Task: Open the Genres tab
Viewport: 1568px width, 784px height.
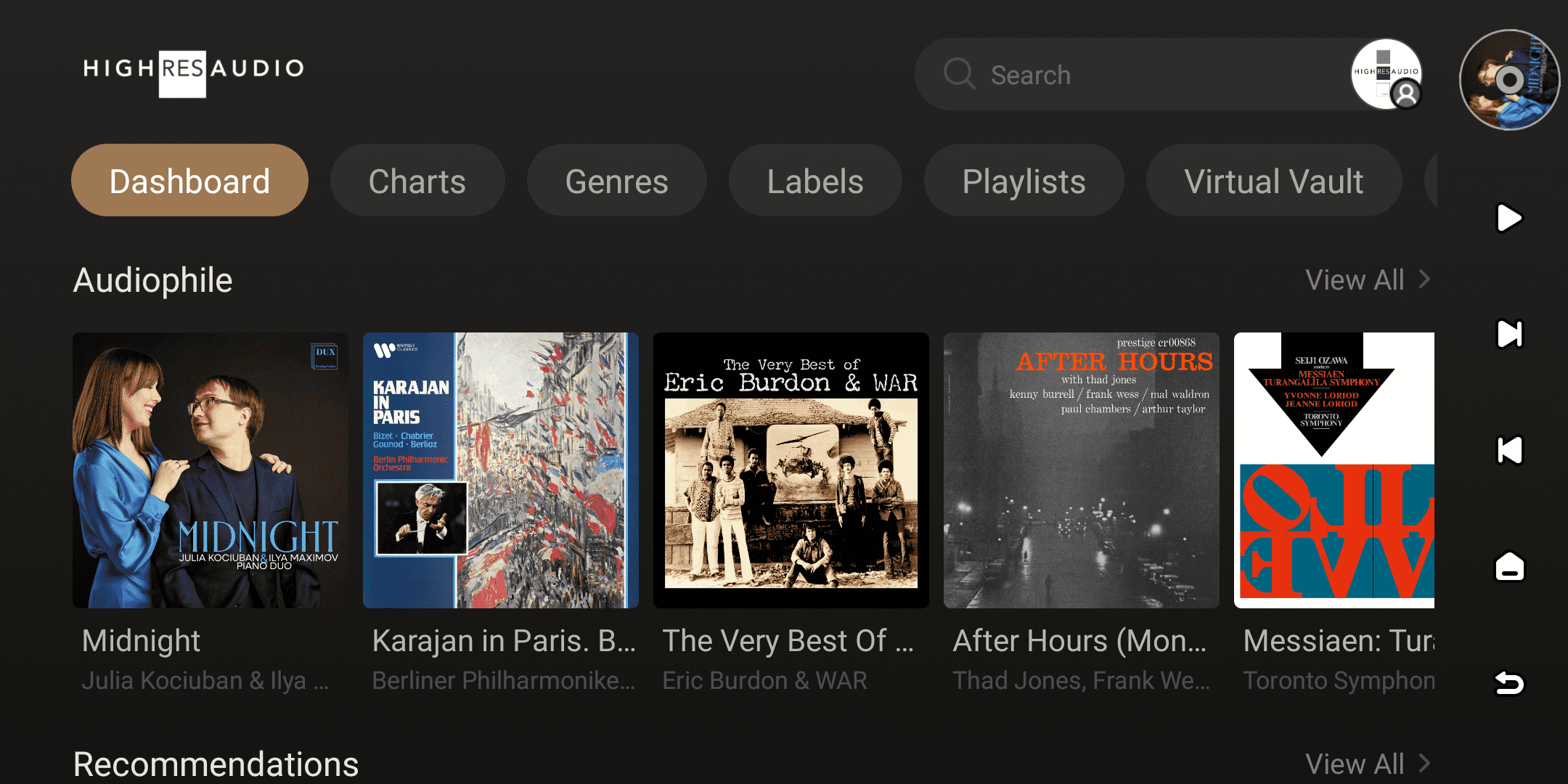Action: [616, 181]
